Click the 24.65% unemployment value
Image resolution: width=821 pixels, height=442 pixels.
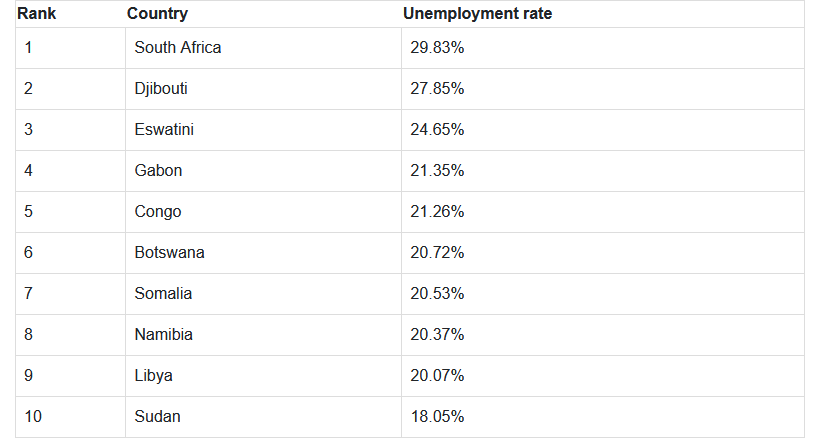point(437,130)
